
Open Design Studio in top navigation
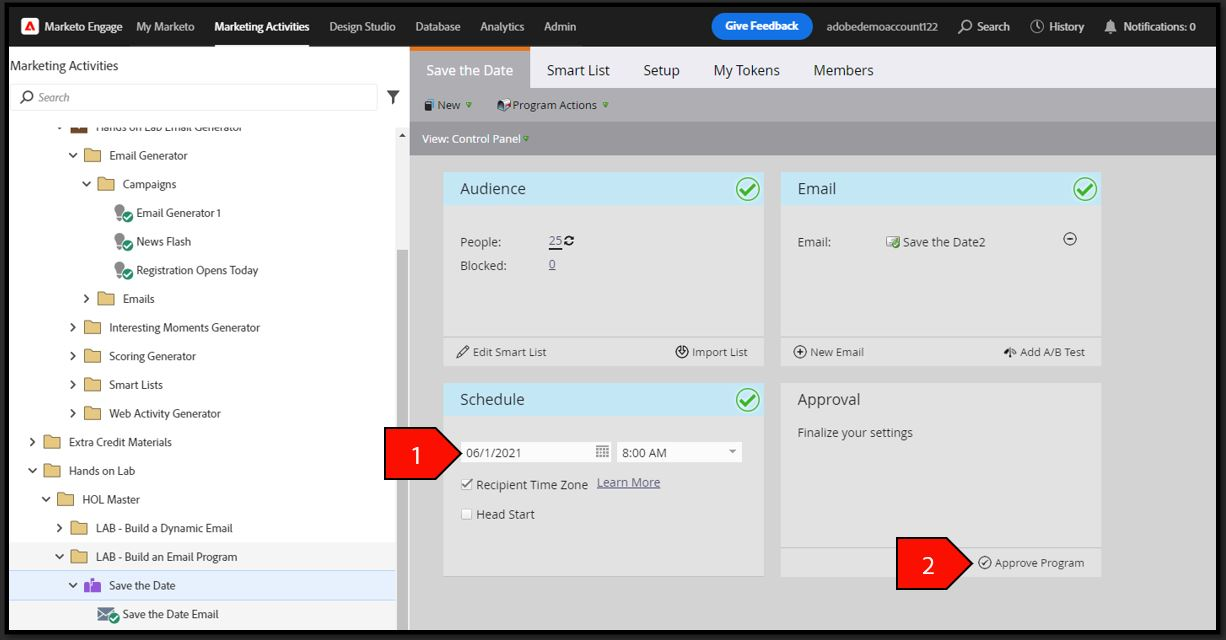pyautogui.click(x=362, y=27)
